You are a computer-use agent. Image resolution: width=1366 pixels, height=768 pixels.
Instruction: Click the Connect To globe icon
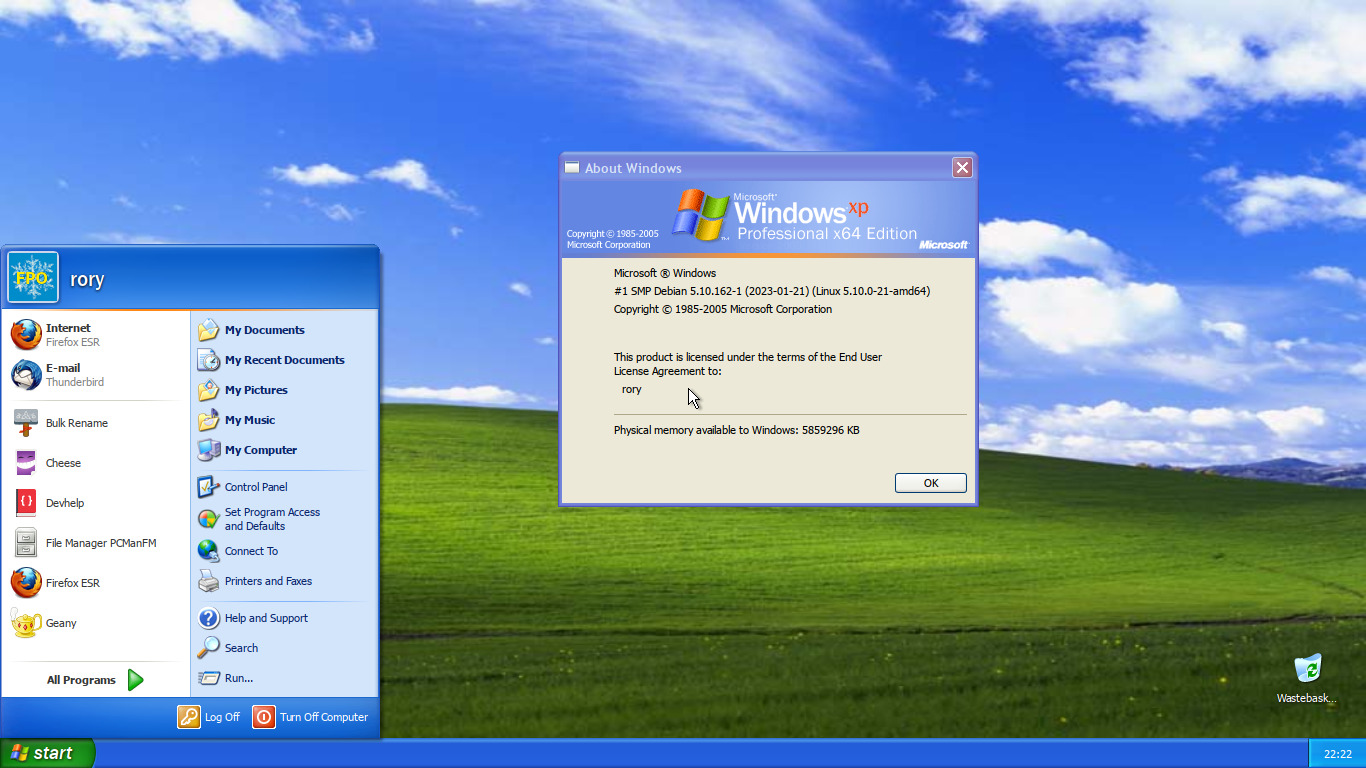pos(208,551)
